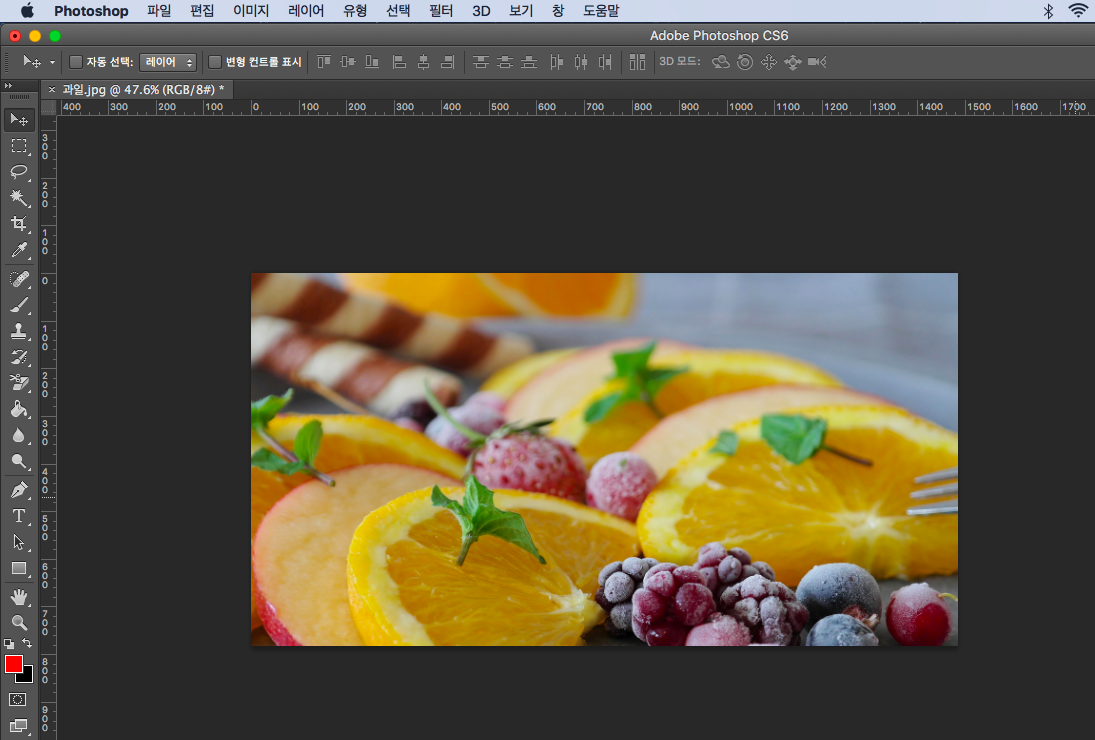Select the Magic Wand tool
This screenshot has height=740, width=1095.
[19, 198]
